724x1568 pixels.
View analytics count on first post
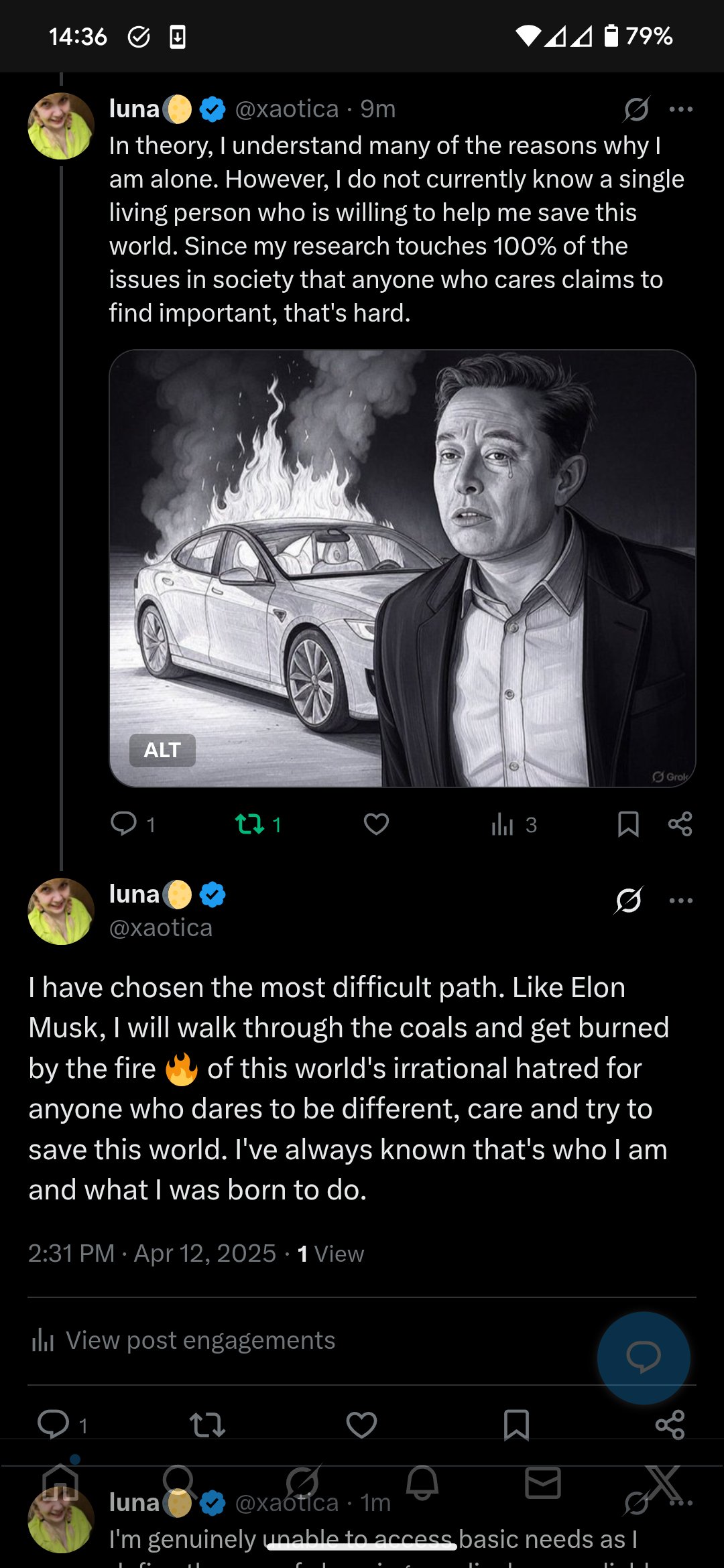tap(513, 824)
